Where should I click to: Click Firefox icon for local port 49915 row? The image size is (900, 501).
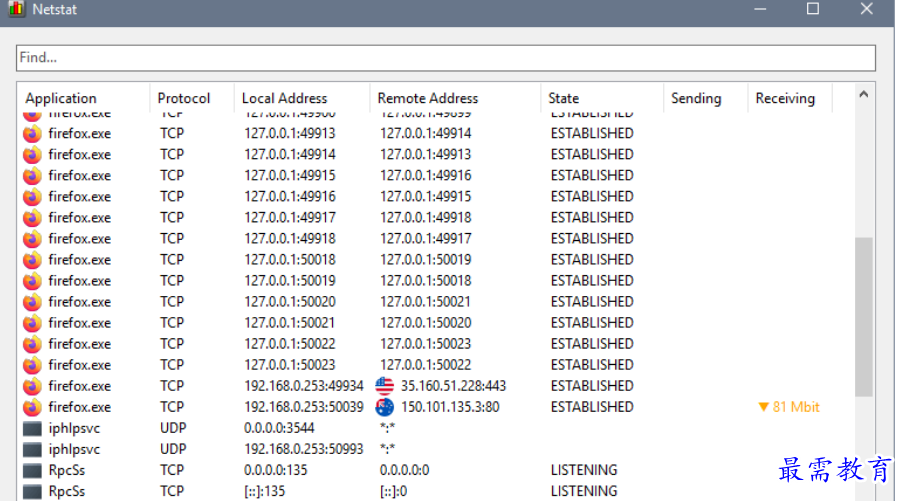point(32,176)
